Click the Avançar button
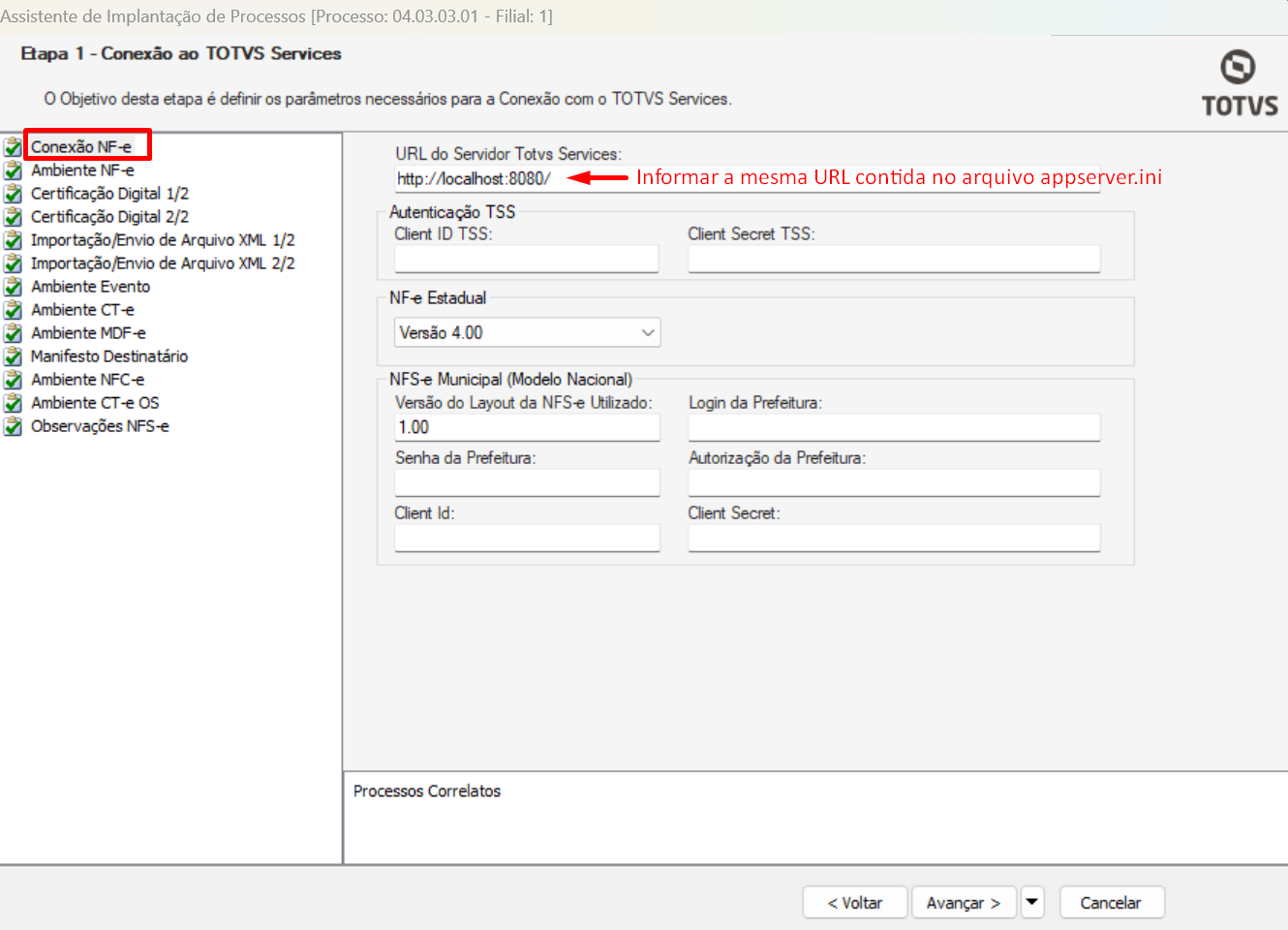Screen dimensions: 1288x930 pyautogui.click(x=964, y=902)
